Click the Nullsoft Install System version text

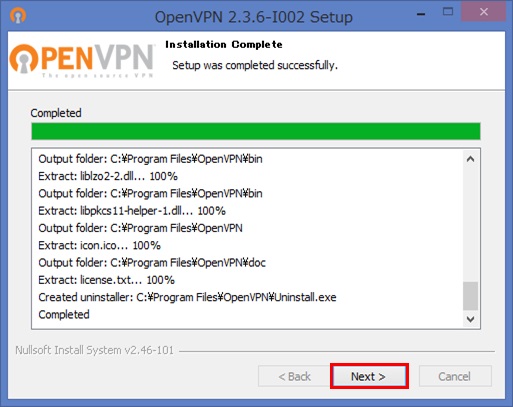94,350
